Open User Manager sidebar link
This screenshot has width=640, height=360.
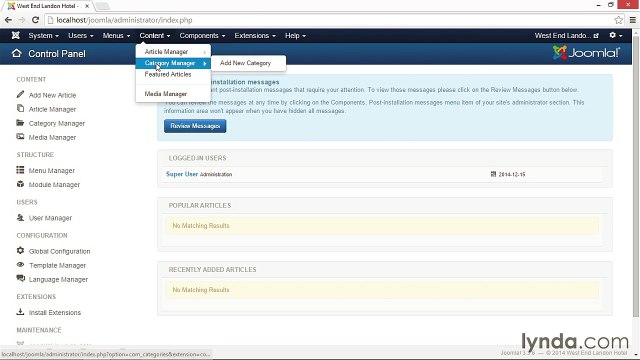pos(50,218)
